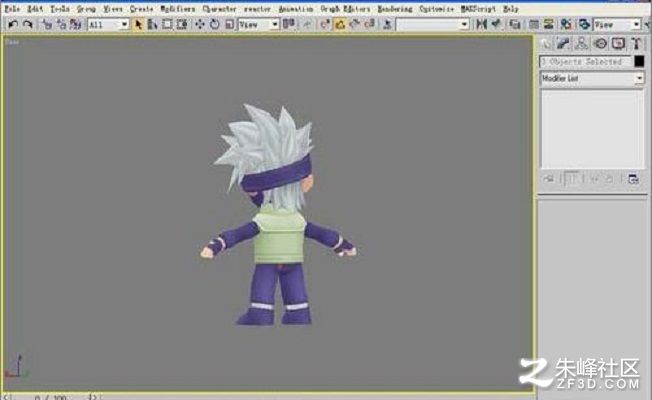652x400 pixels.
Task: Switch to the Utilities hammer tab
Action: click(636, 43)
